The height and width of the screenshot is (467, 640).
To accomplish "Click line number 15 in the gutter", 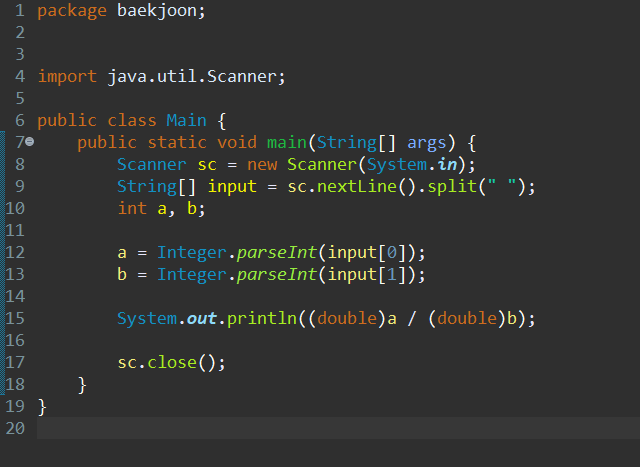I will (15, 319).
